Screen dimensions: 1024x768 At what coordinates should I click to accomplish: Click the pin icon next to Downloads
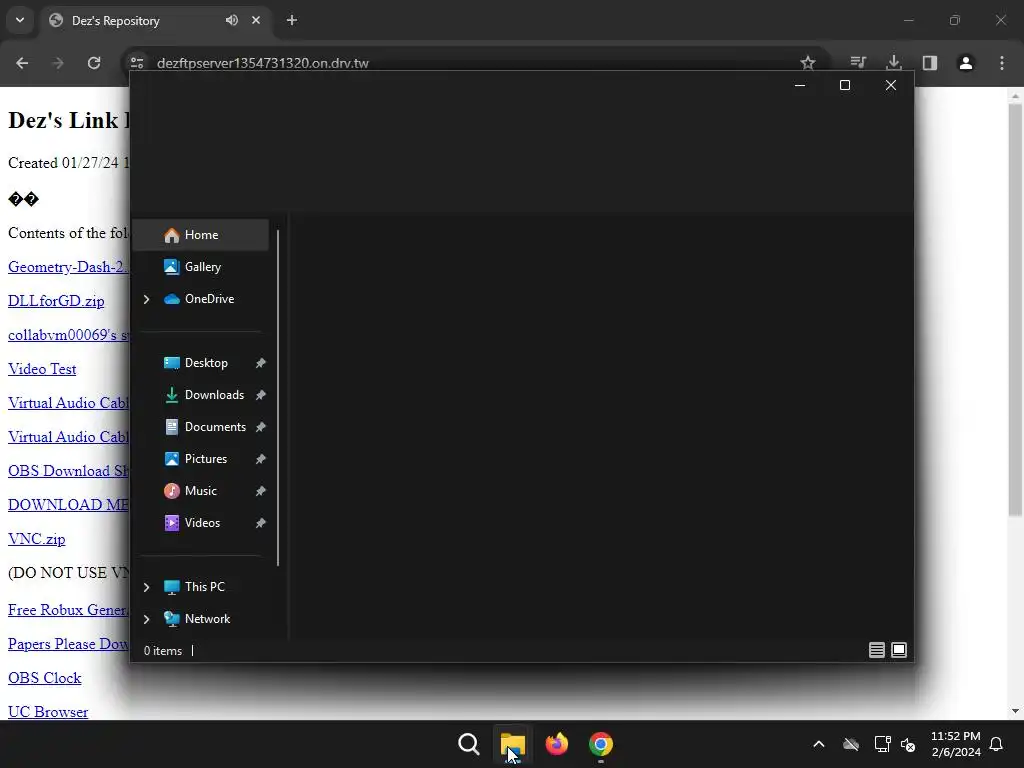click(261, 395)
